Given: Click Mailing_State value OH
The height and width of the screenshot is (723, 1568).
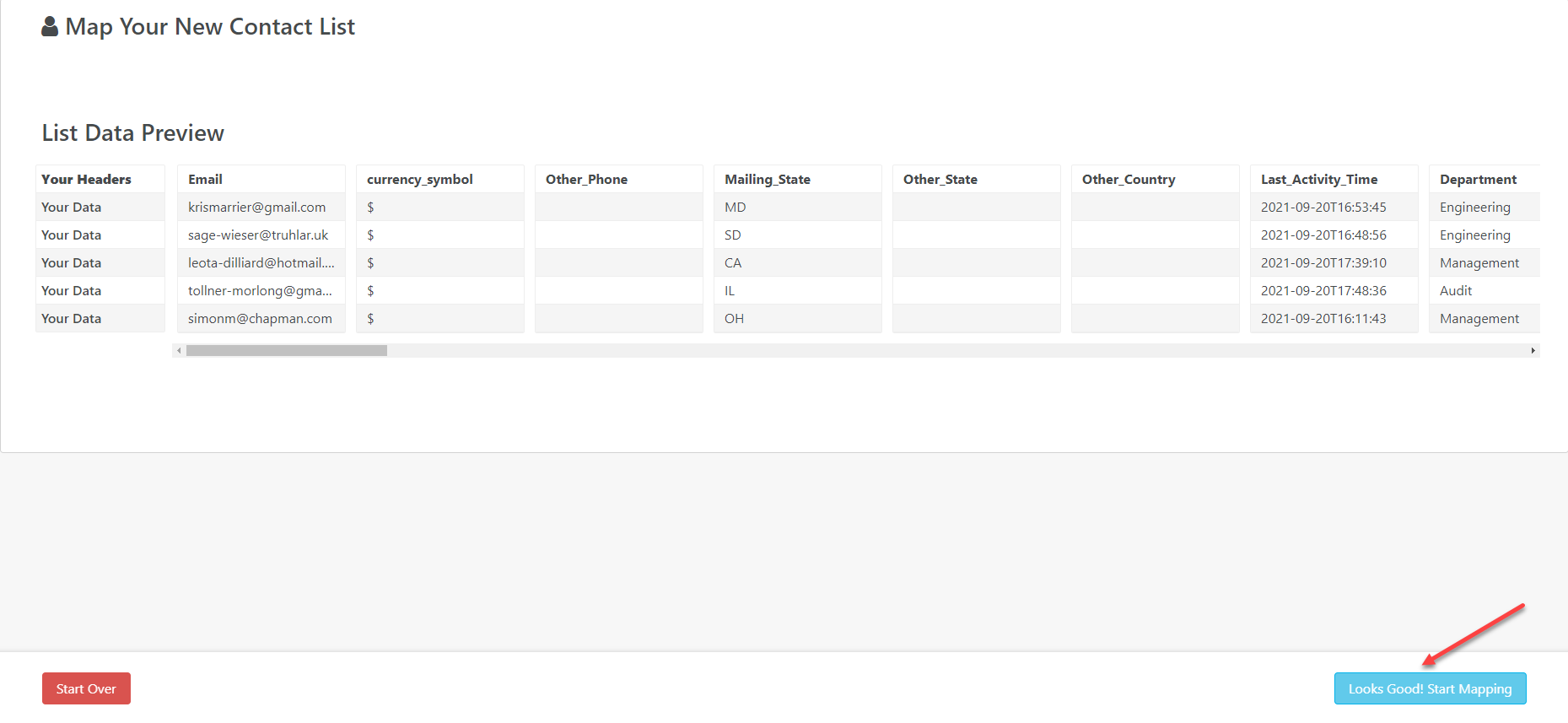Looking at the screenshot, I should (735, 318).
